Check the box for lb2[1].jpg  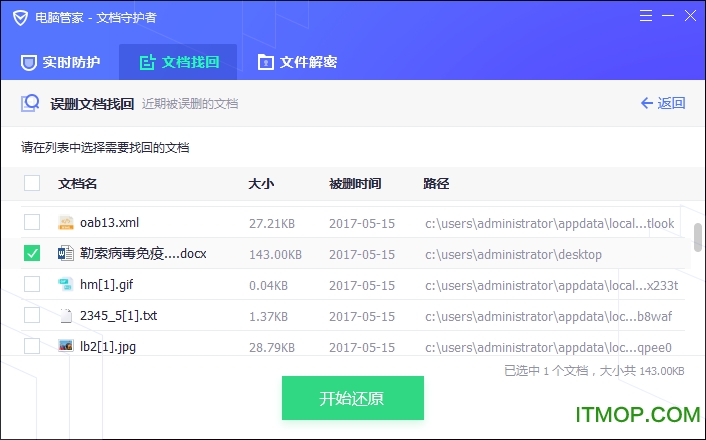point(32,346)
